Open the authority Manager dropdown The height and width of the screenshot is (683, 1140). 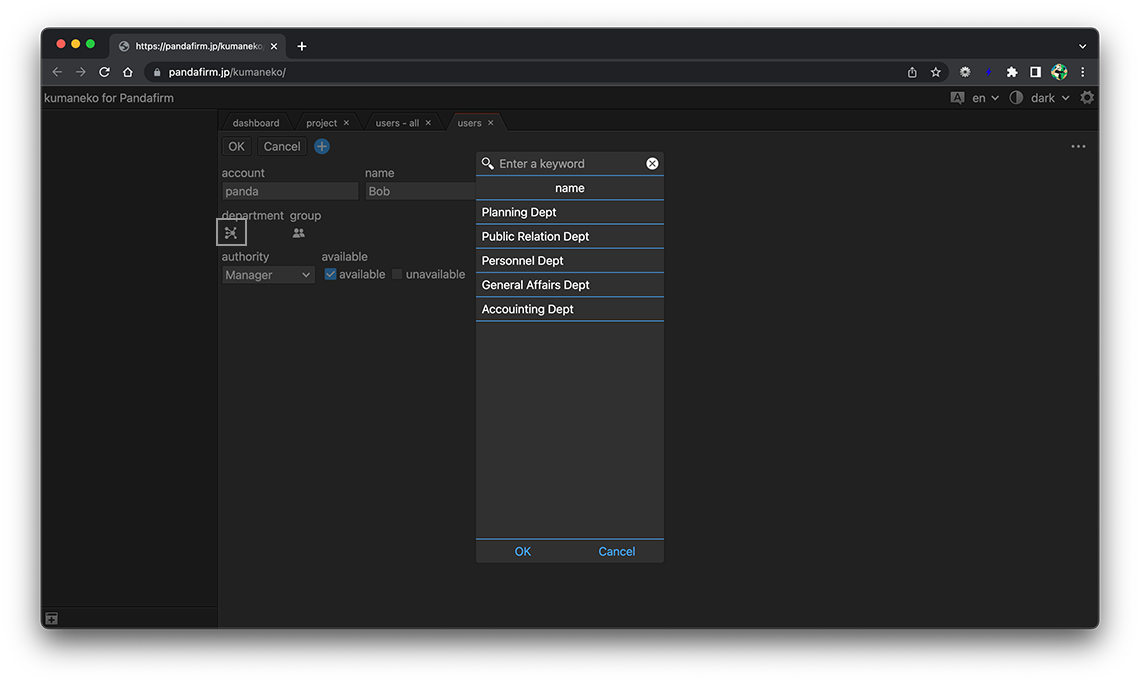[x=268, y=275]
